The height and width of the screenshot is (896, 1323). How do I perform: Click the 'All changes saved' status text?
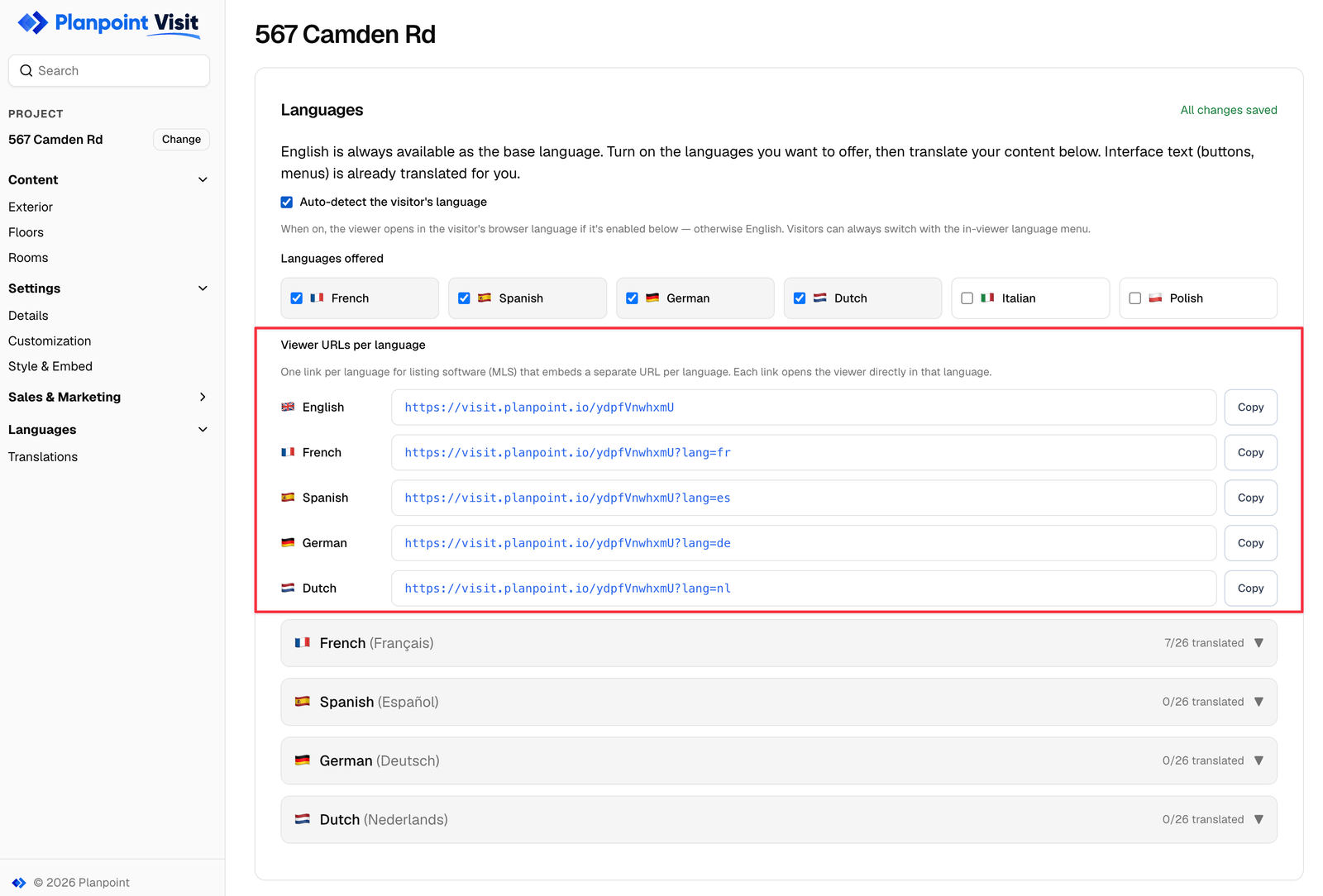click(1229, 110)
